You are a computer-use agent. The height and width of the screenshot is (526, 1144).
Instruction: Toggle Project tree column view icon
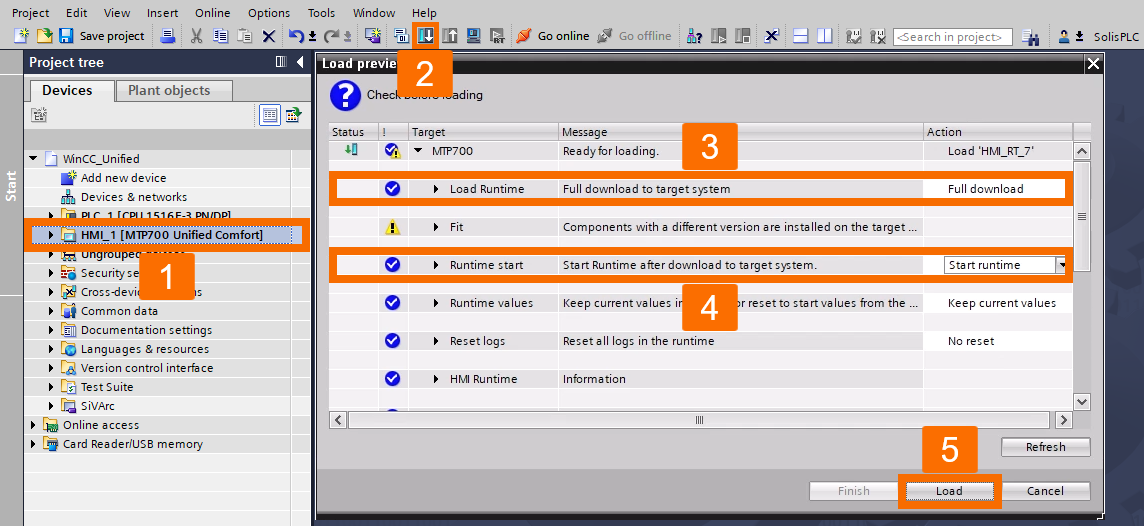pyautogui.click(x=281, y=62)
